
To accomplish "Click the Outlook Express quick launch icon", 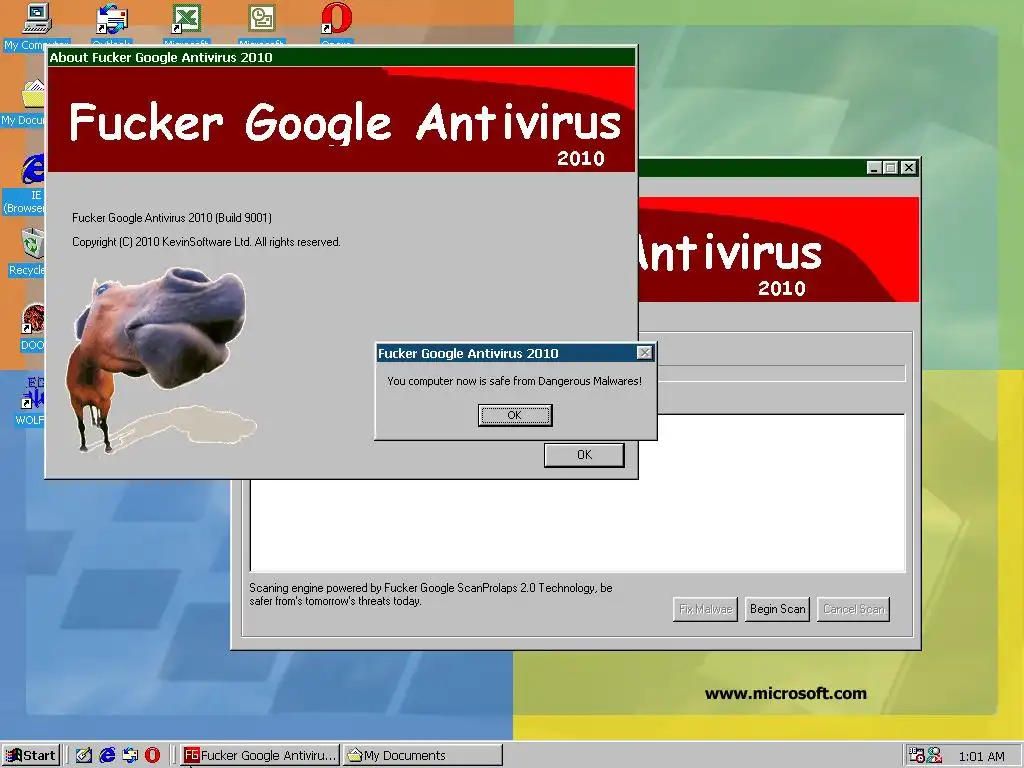I will point(130,755).
